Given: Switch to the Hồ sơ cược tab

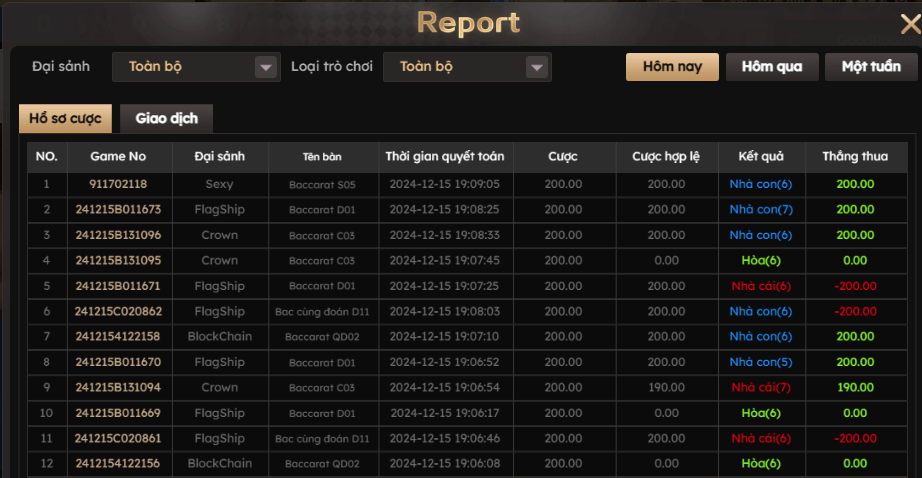Looking at the screenshot, I should pos(65,118).
